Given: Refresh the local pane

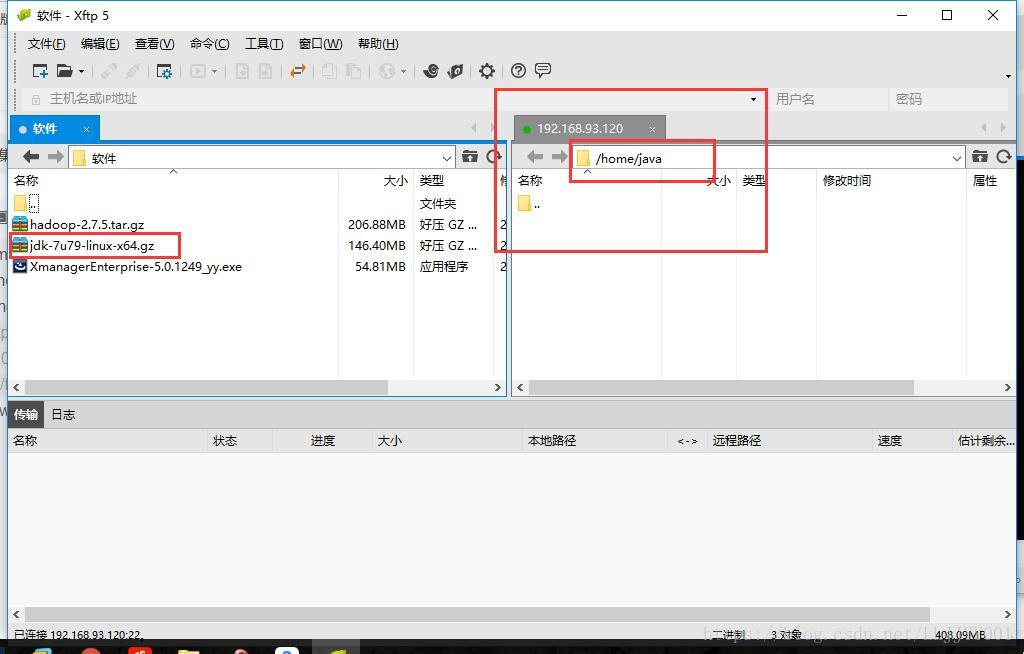Looking at the screenshot, I should (494, 156).
